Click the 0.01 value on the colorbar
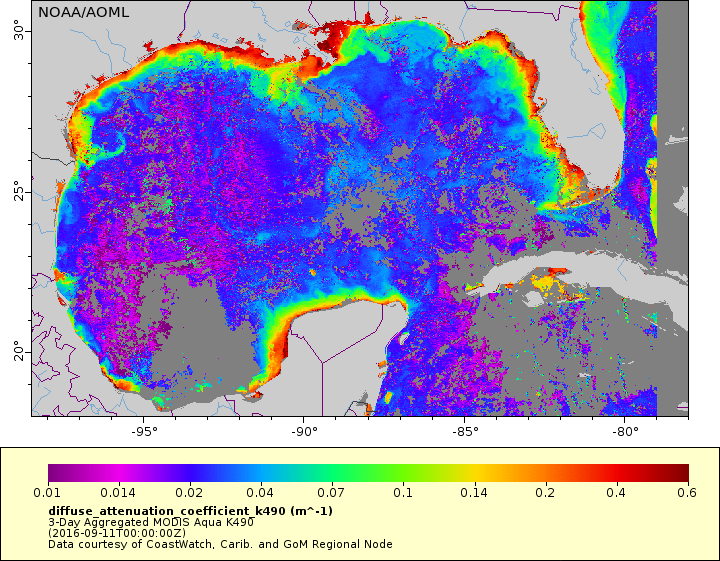This screenshot has width=720, height=561. click(x=47, y=493)
